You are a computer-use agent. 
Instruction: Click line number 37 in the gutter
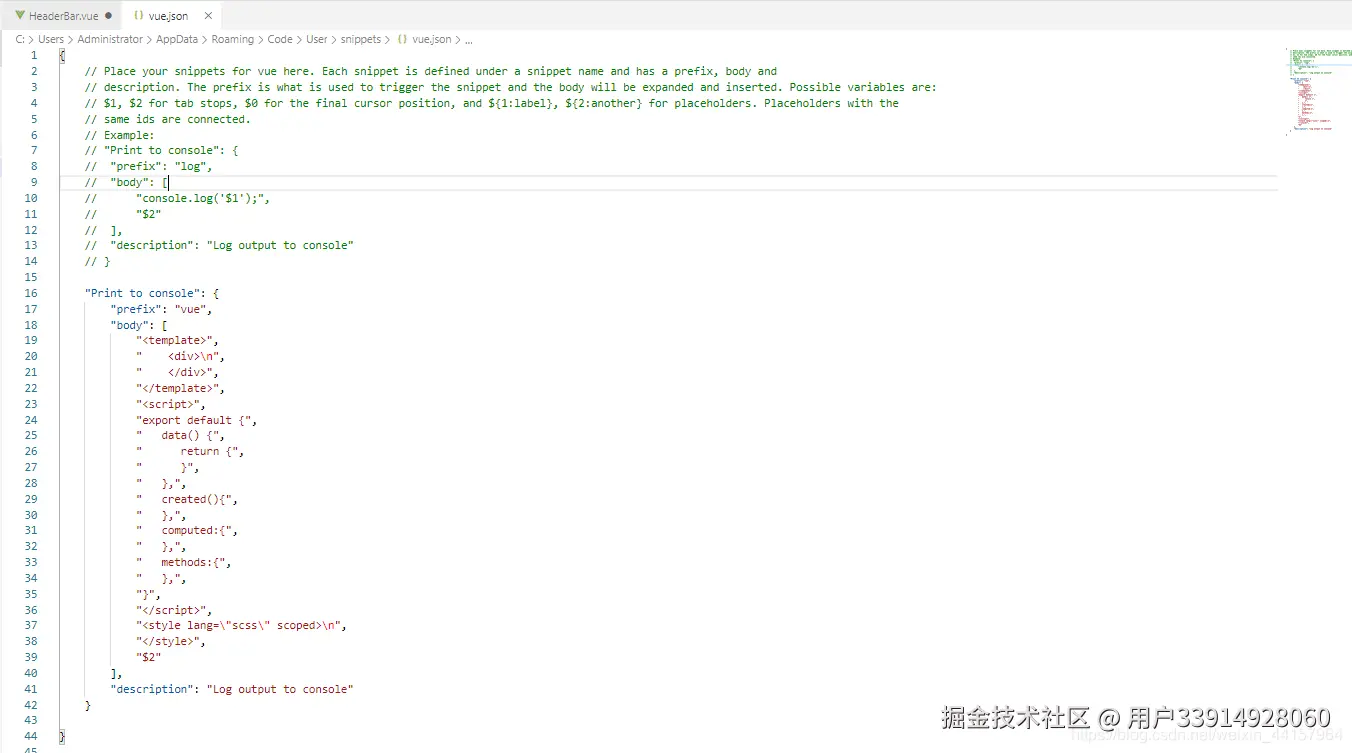click(31, 625)
